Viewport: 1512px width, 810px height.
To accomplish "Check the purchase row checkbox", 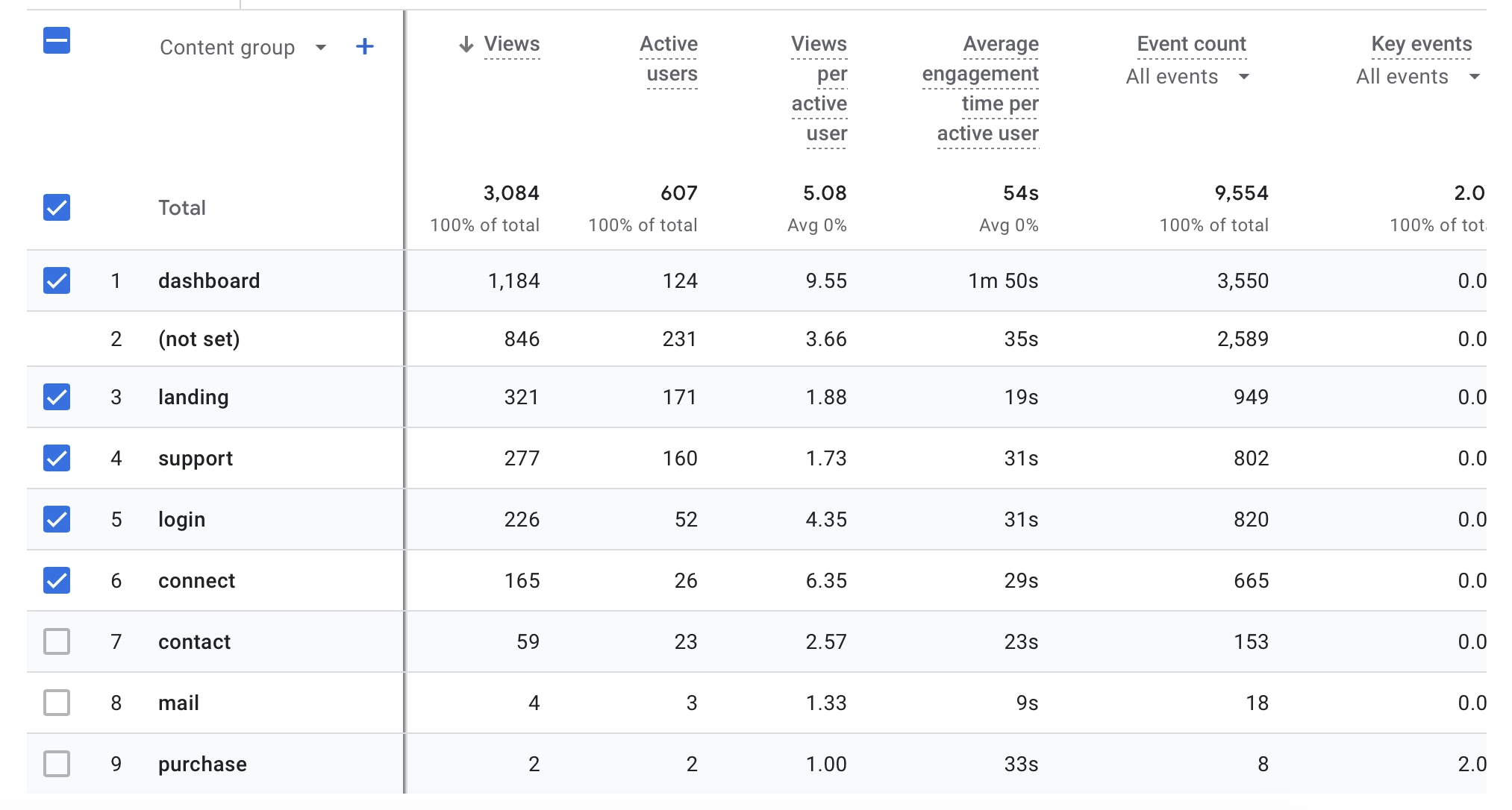I will point(57,764).
